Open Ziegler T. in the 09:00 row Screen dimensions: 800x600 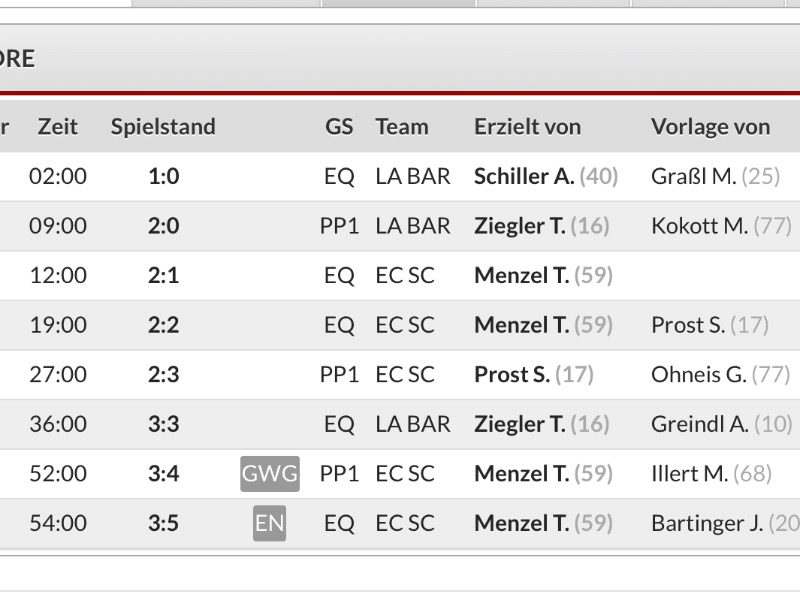[x=519, y=226]
